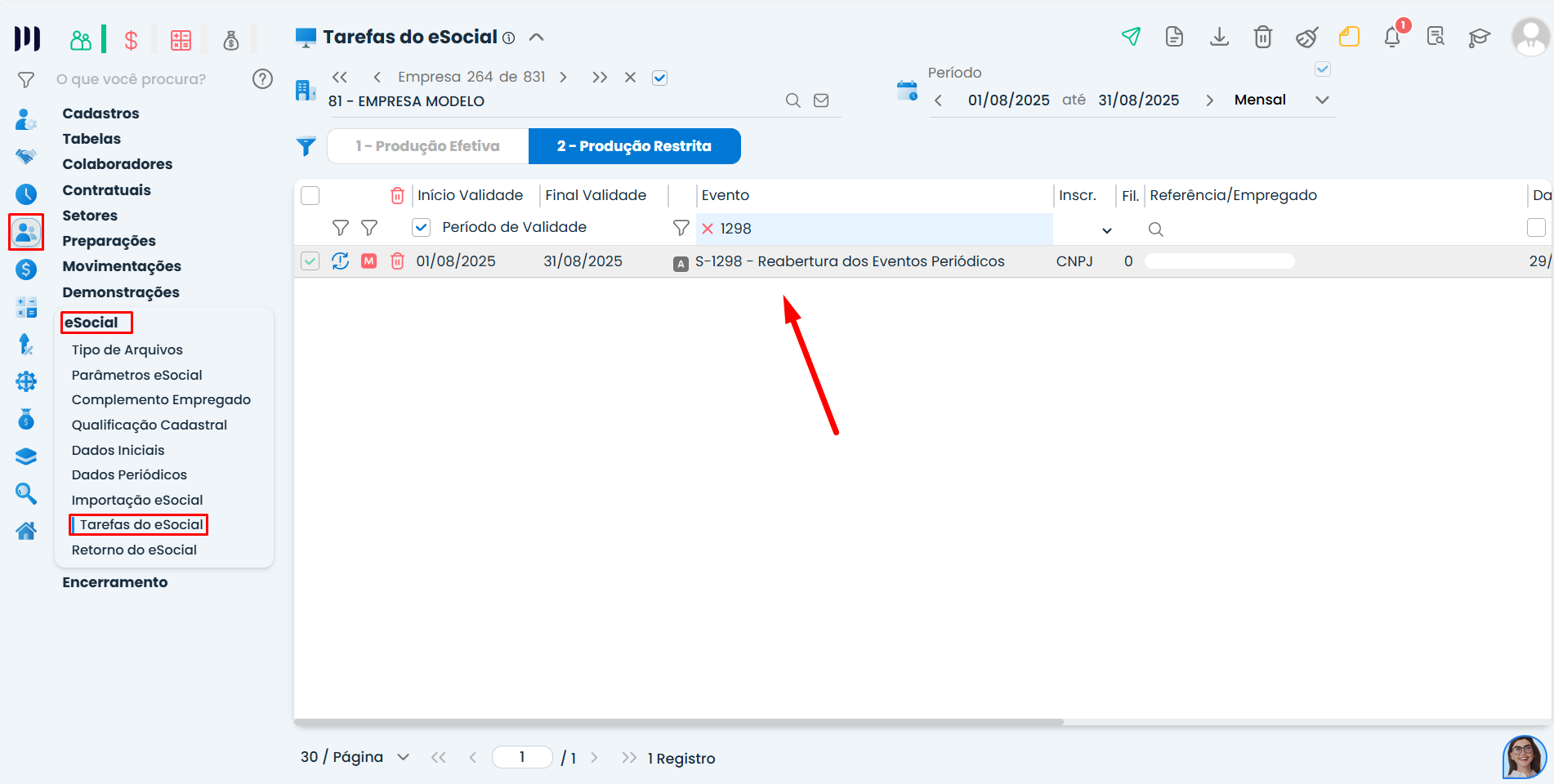Click the company envelope mail icon
1554x784 pixels.
pos(821,100)
